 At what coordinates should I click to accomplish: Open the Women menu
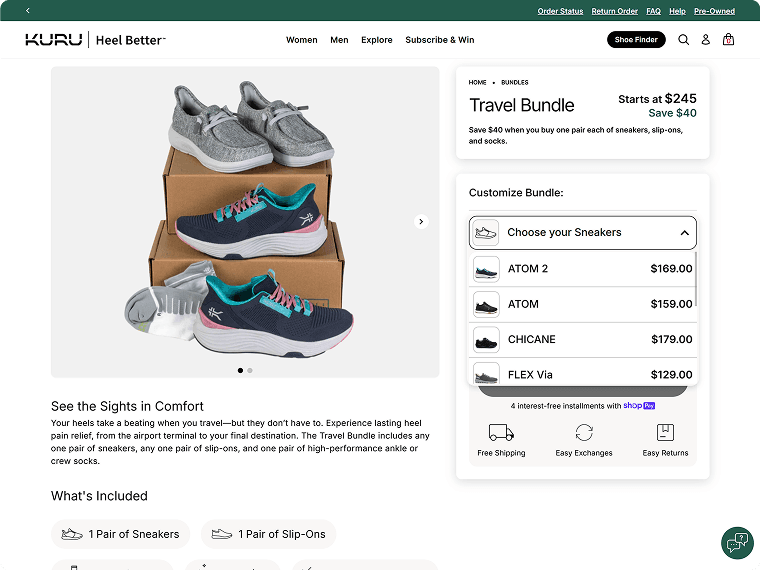pyautogui.click(x=301, y=40)
